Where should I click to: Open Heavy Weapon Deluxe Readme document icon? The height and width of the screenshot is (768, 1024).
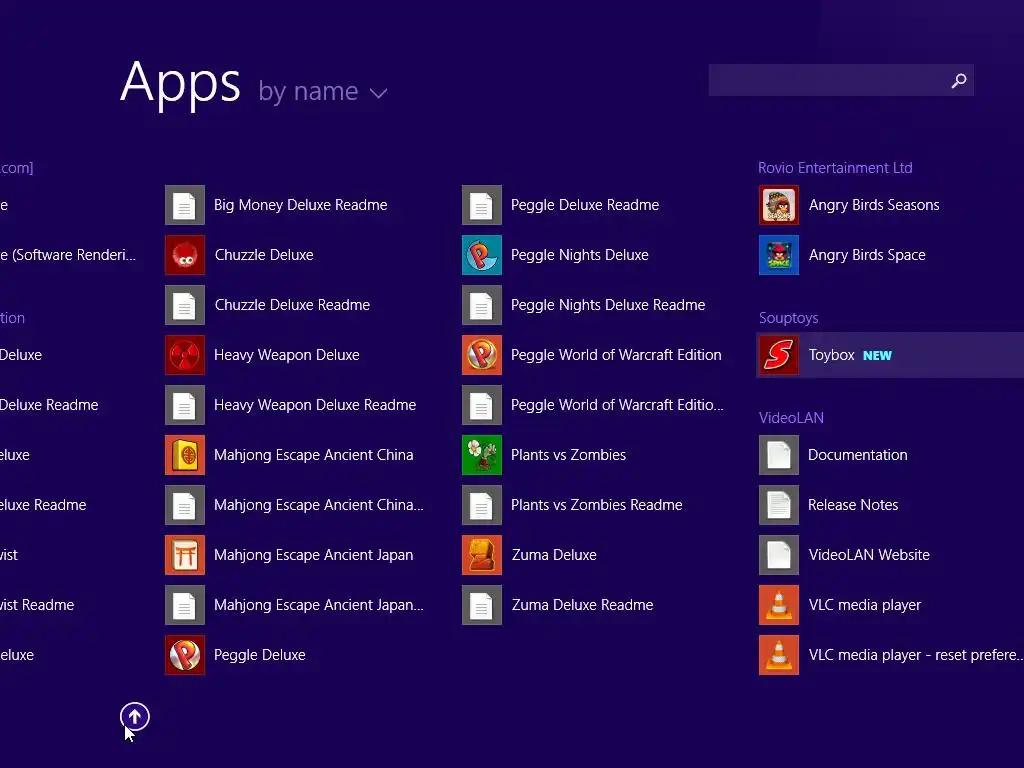coord(185,405)
